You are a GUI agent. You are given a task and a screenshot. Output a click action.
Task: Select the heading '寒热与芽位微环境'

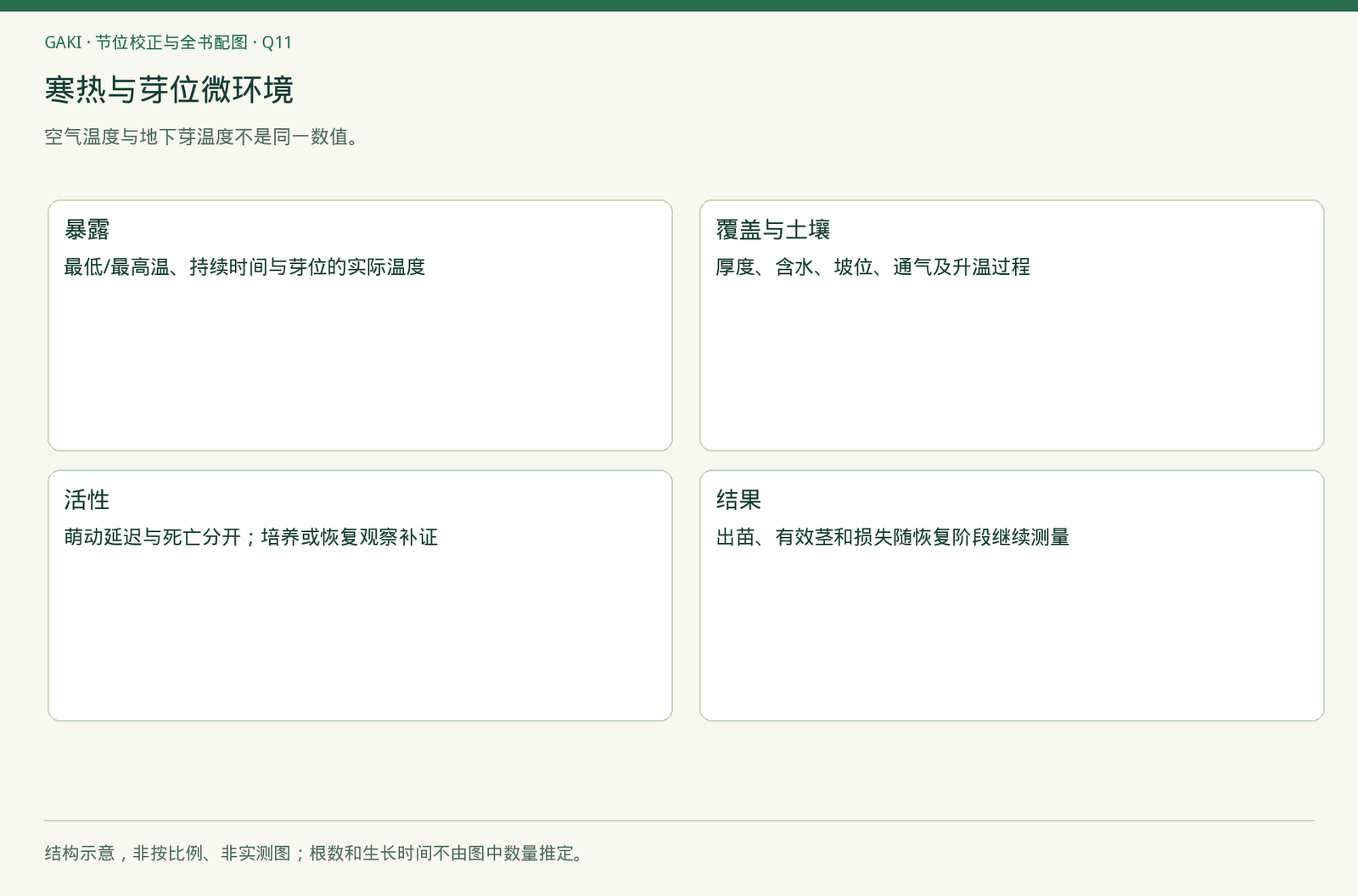click(x=169, y=89)
